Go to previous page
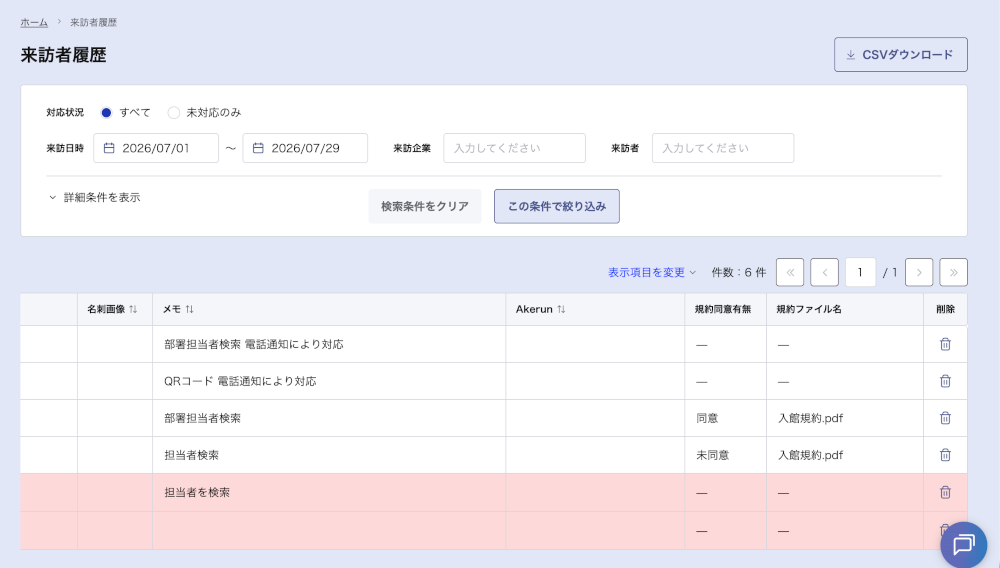The image size is (1000, 568). pos(825,272)
